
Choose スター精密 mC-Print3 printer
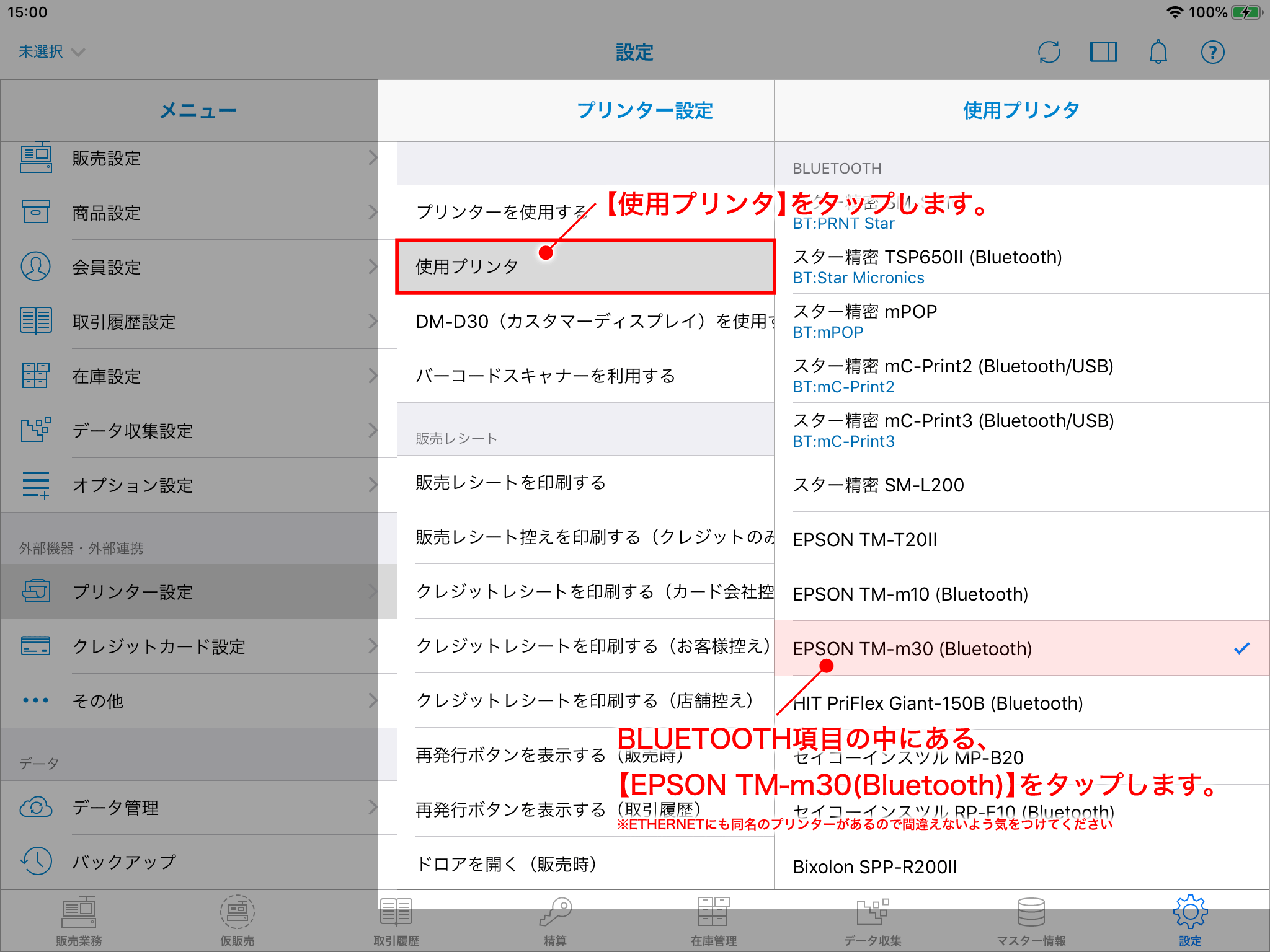[1022, 430]
